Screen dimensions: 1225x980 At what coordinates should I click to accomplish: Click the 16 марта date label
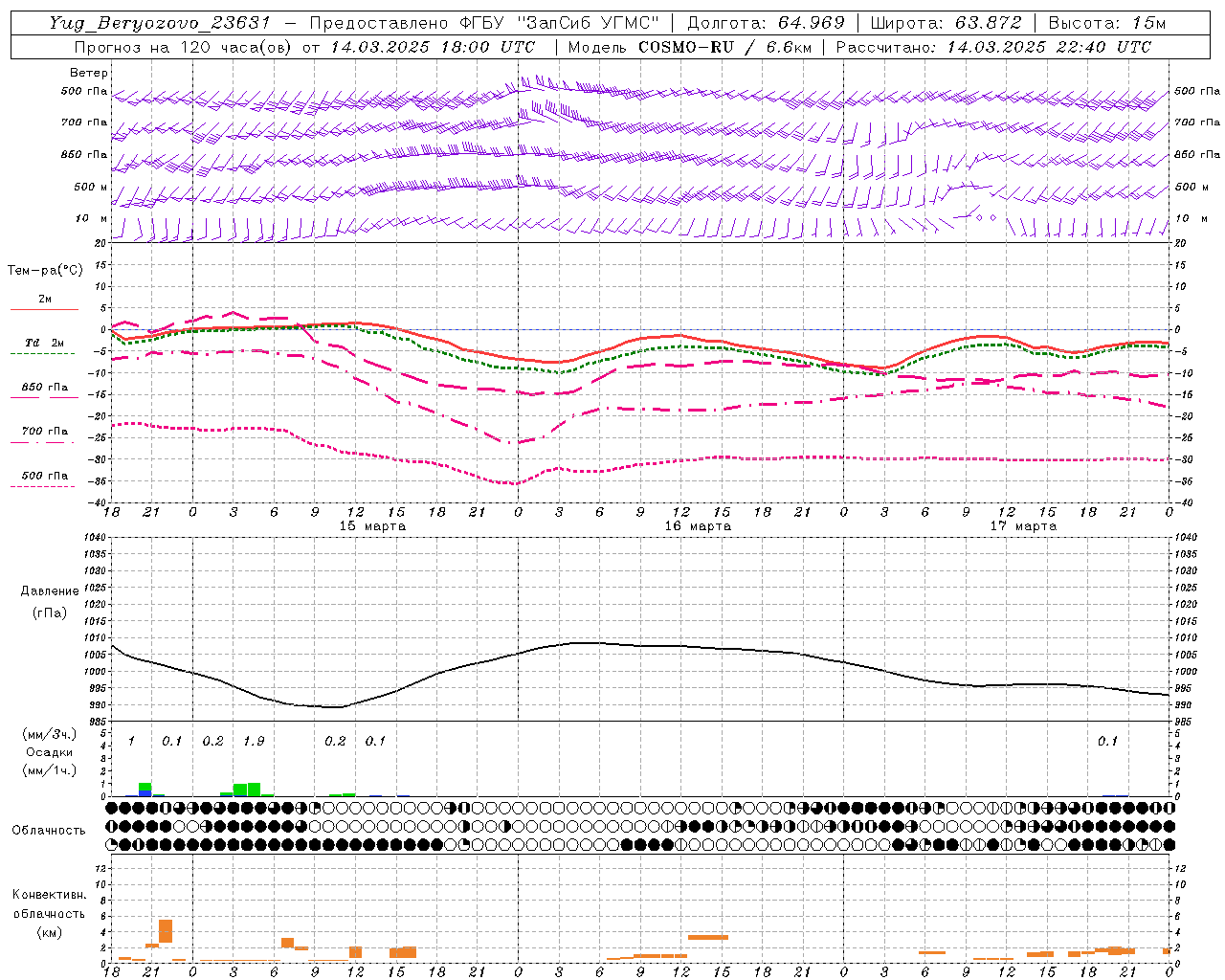[699, 526]
